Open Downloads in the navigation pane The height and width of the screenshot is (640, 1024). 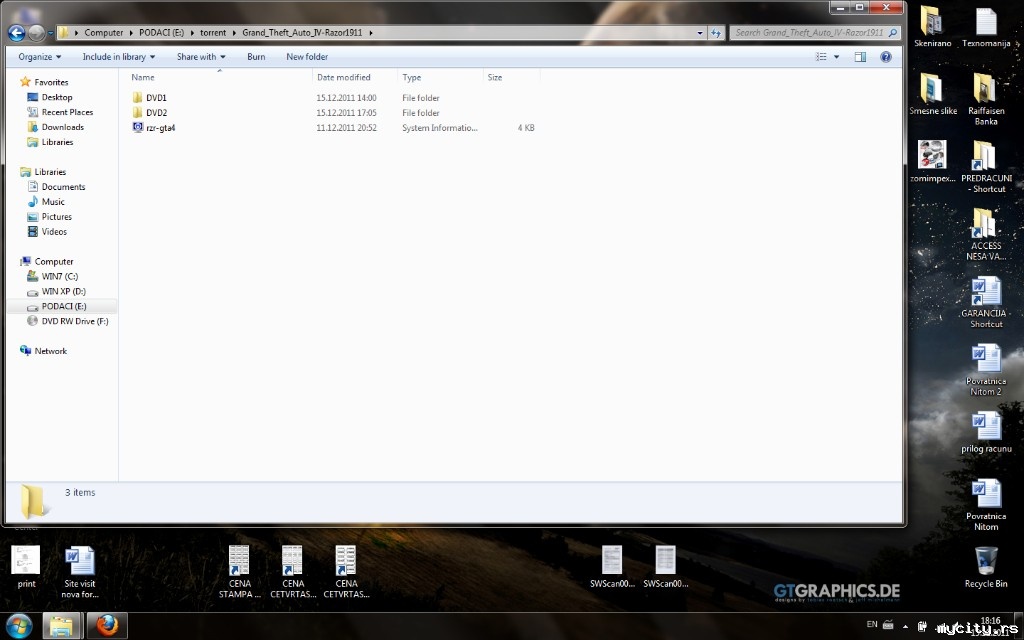pyautogui.click(x=63, y=127)
